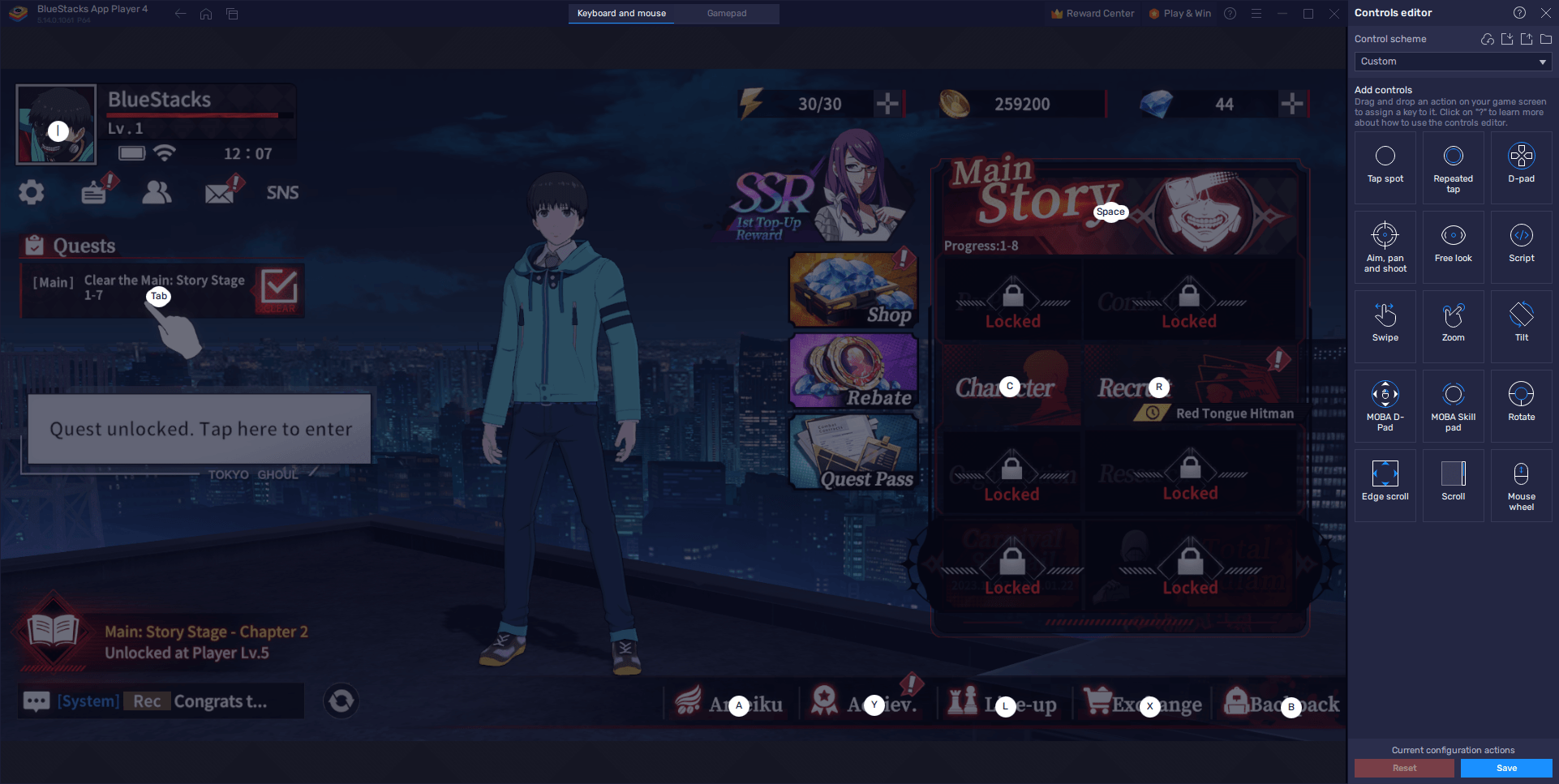The image size is (1559, 784).
Task: Select the A key marker on bottom bar
Action: [x=739, y=706]
